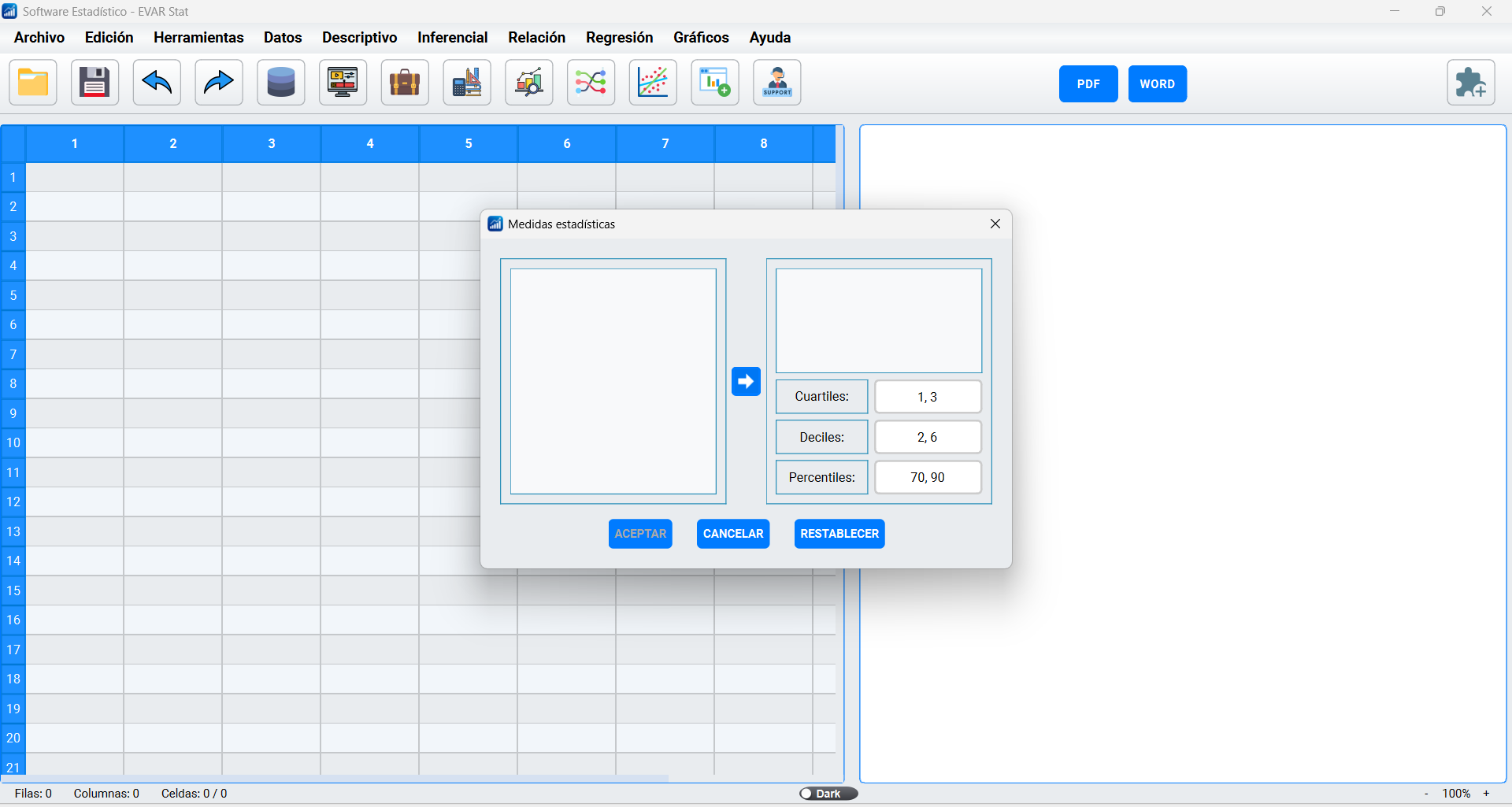Open the scatter plot chart icon
The height and width of the screenshot is (807, 1512).
coord(653,83)
